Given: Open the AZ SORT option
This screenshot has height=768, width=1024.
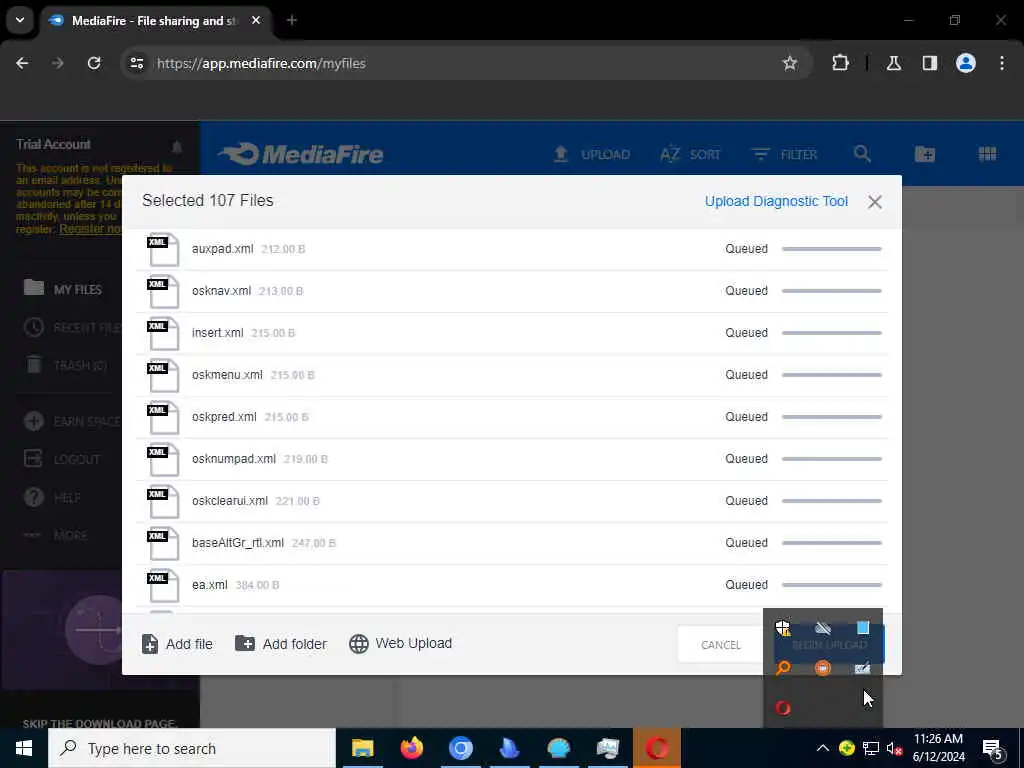Looking at the screenshot, I should tap(690, 154).
